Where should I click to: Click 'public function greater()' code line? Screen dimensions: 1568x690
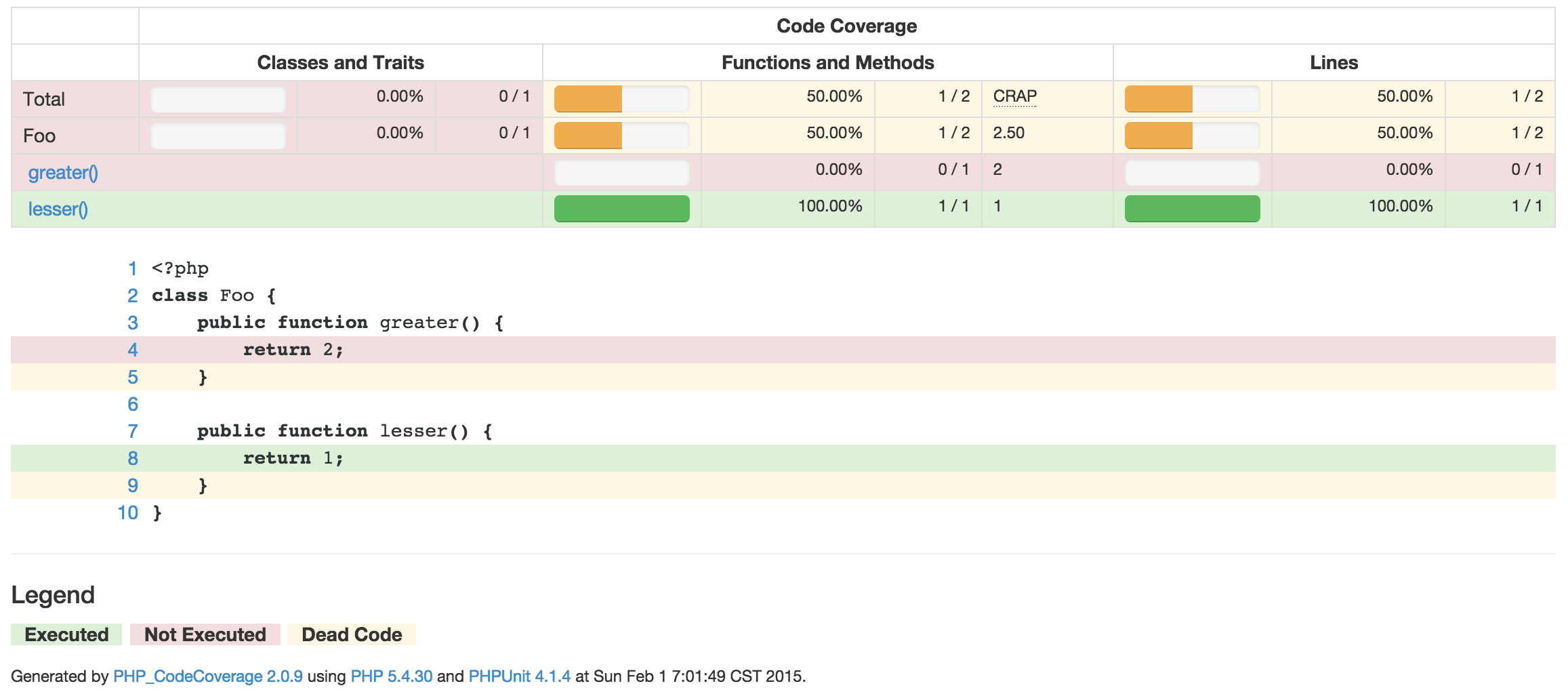point(783,323)
